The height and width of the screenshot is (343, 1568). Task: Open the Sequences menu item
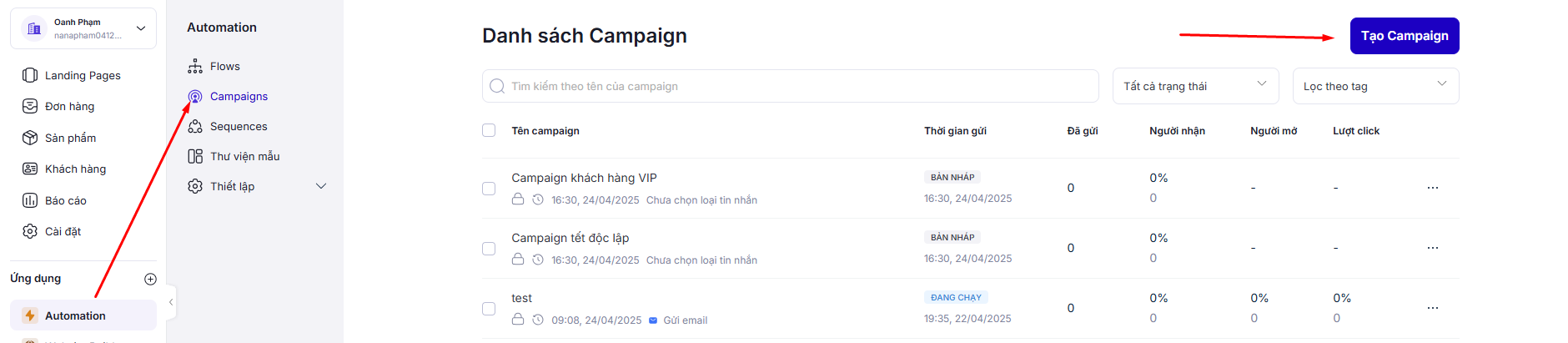tap(239, 126)
